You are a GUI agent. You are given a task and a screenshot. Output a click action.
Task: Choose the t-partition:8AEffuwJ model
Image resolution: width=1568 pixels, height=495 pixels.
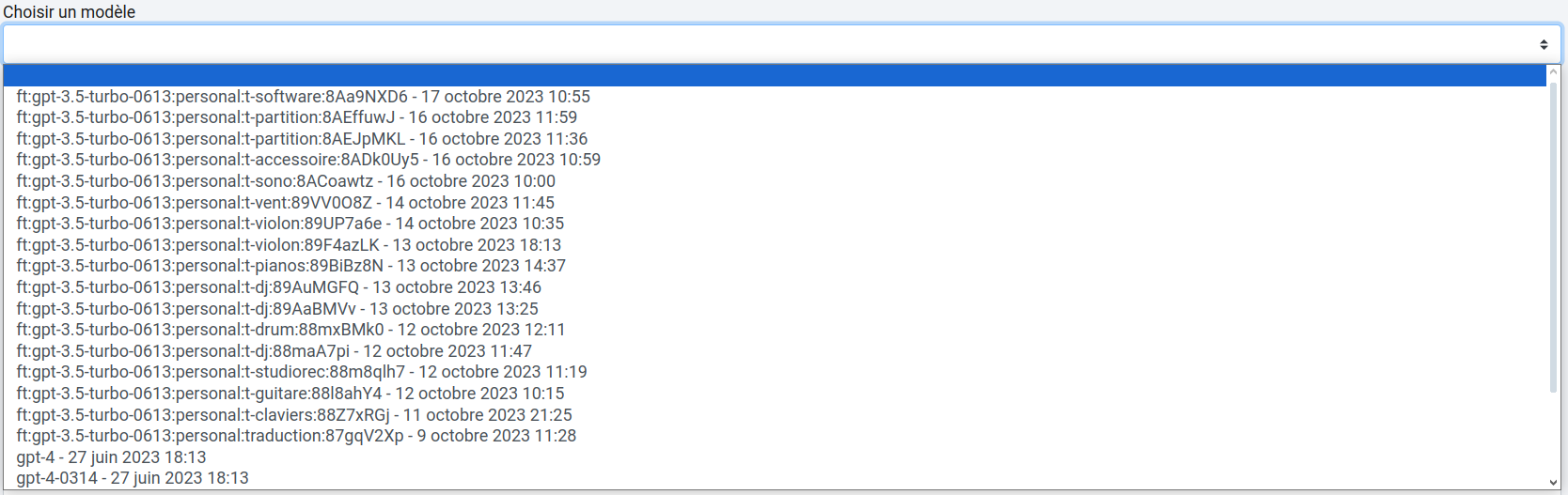(x=296, y=117)
